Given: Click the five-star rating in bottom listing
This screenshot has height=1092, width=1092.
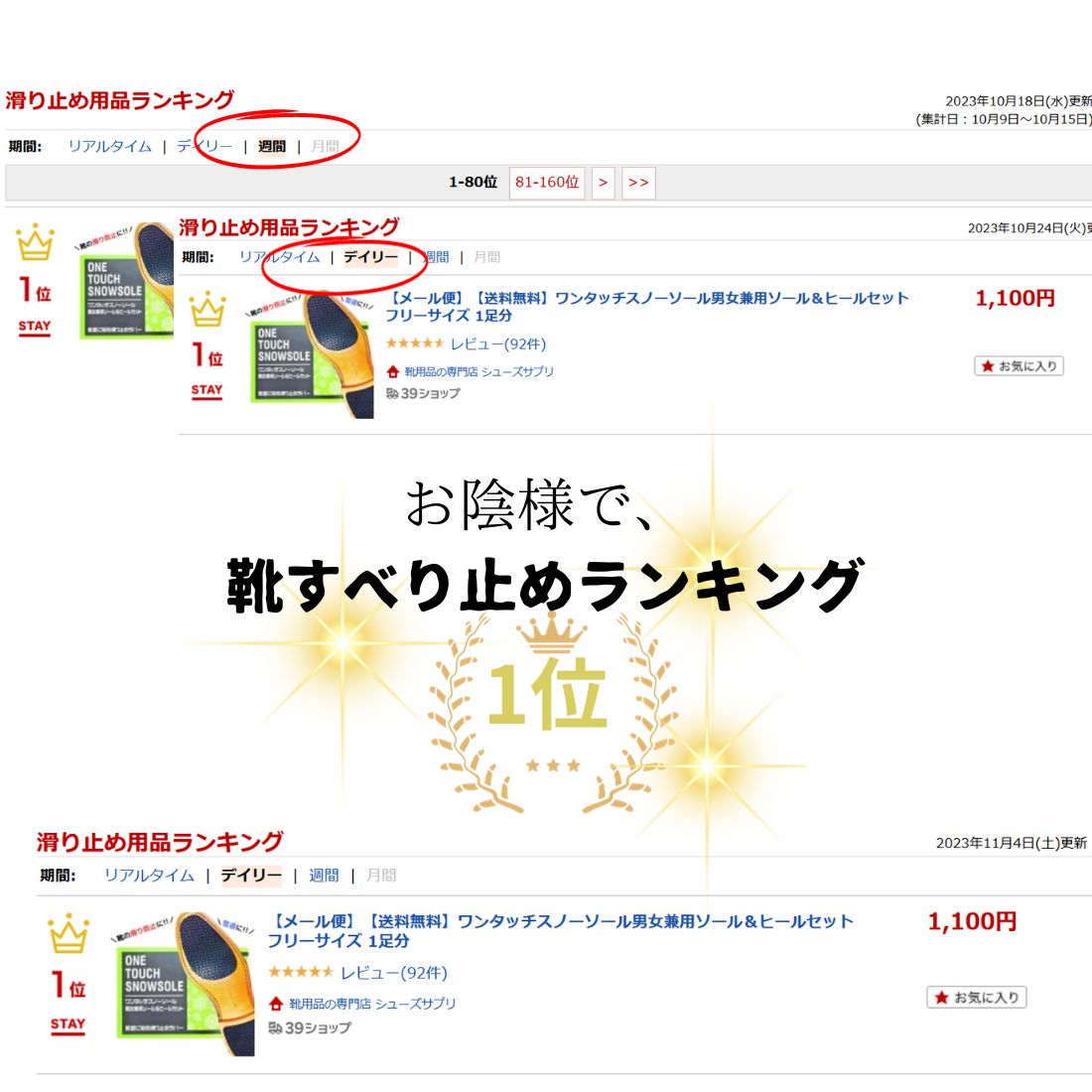Looking at the screenshot, I should point(301,972).
